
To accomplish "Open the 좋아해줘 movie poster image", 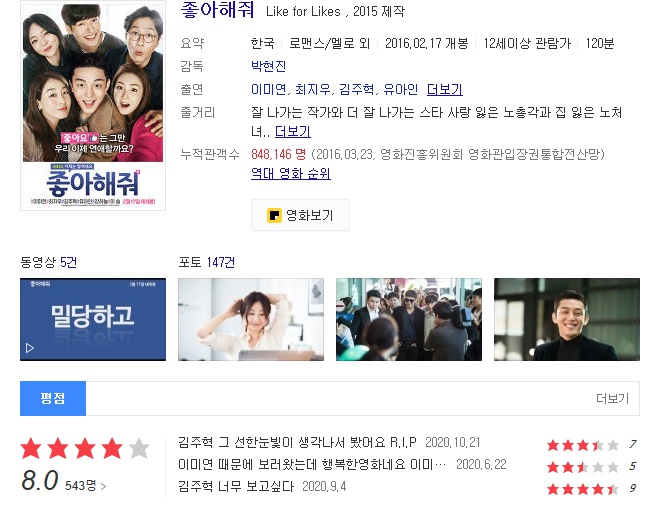I will pos(93,105).
